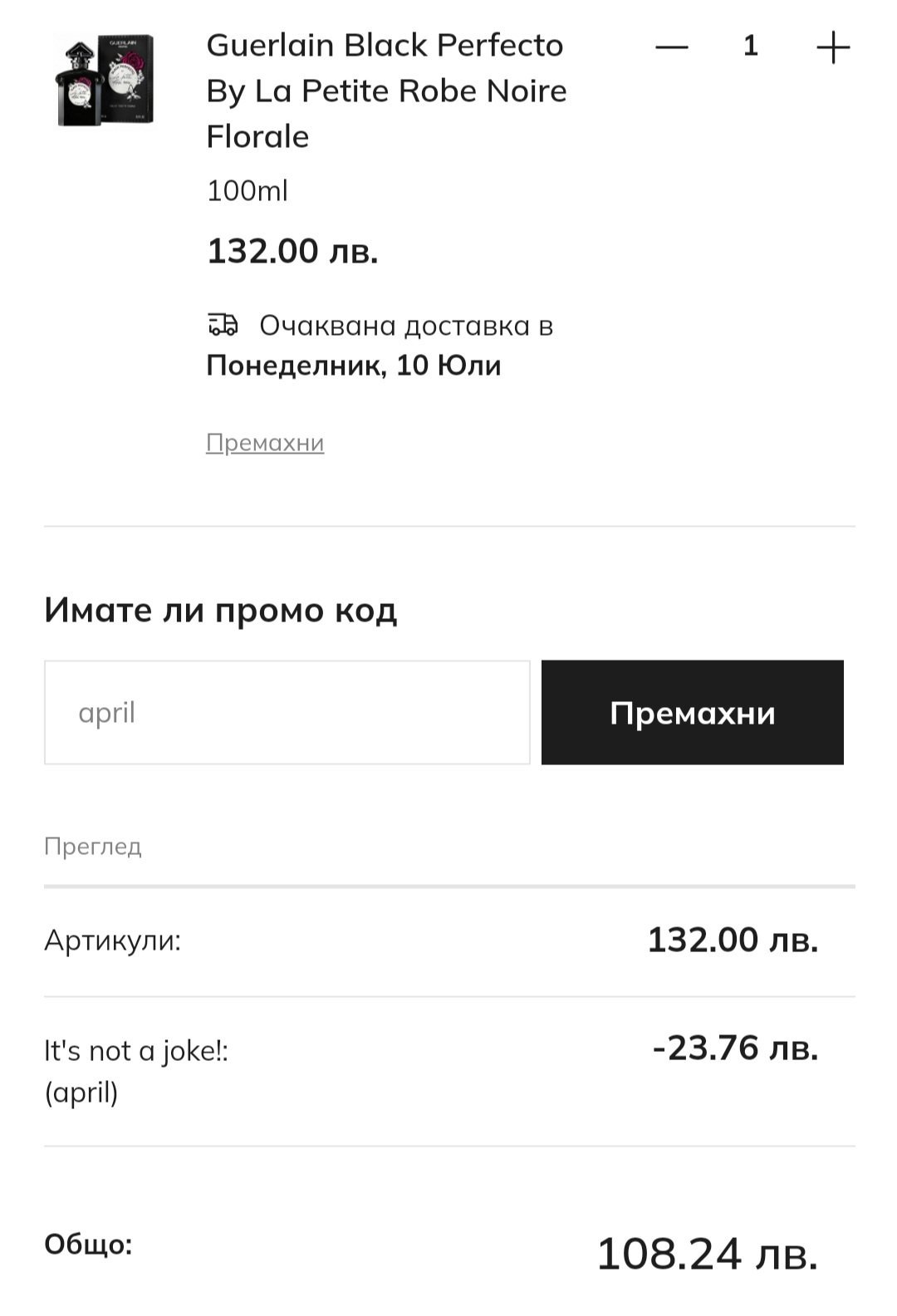Click the Артикули row label
The height and width of the screenshot is (1316, 897).
112,940
